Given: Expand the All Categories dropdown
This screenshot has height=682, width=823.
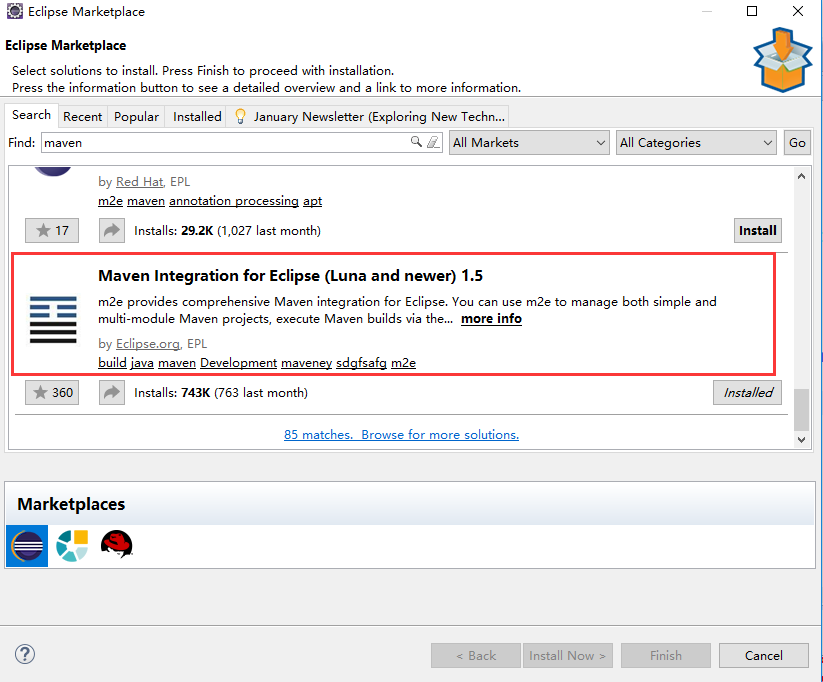Looking at the screenshot, I should 696,142.
